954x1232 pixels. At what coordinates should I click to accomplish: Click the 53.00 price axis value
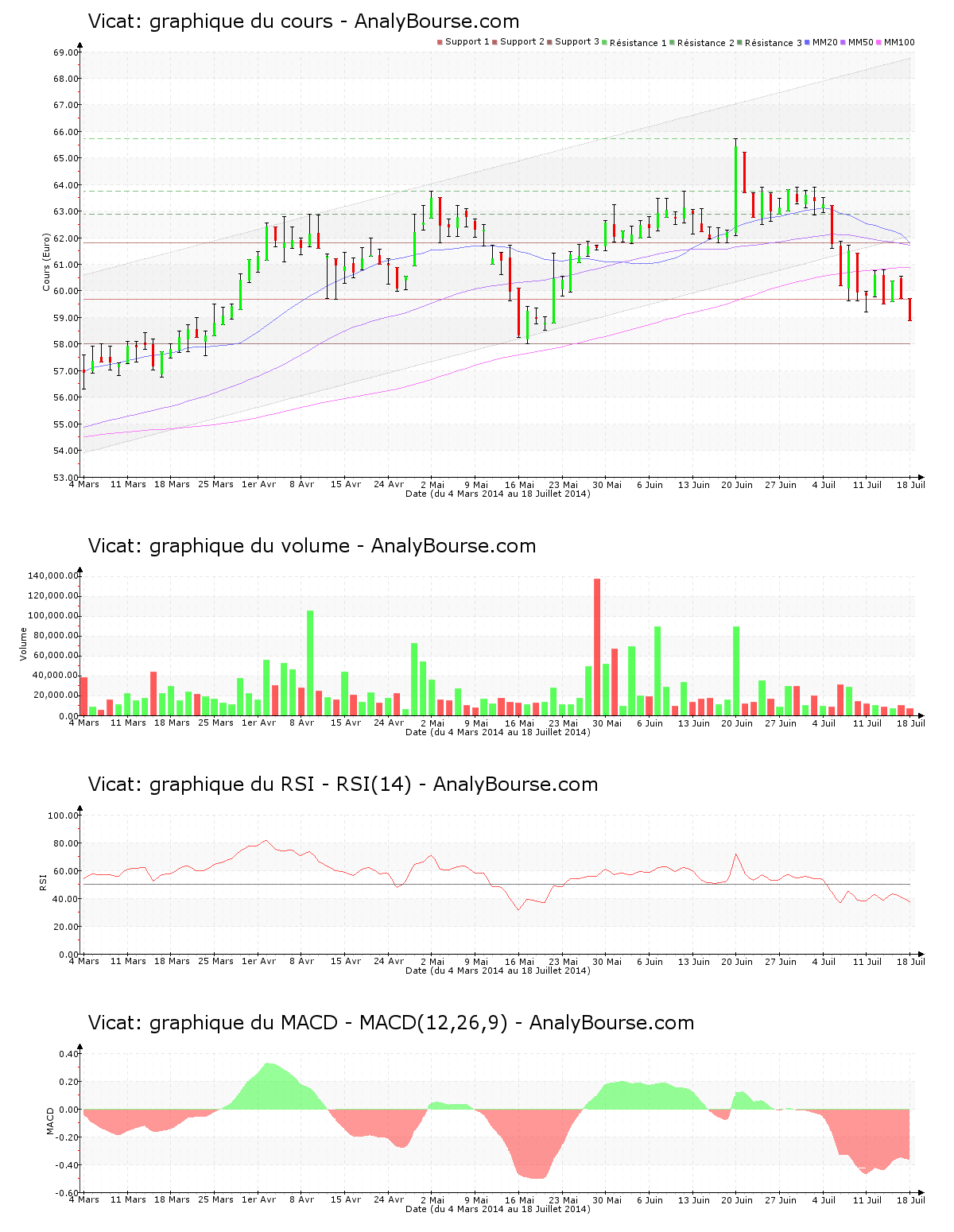coord(65,478)
